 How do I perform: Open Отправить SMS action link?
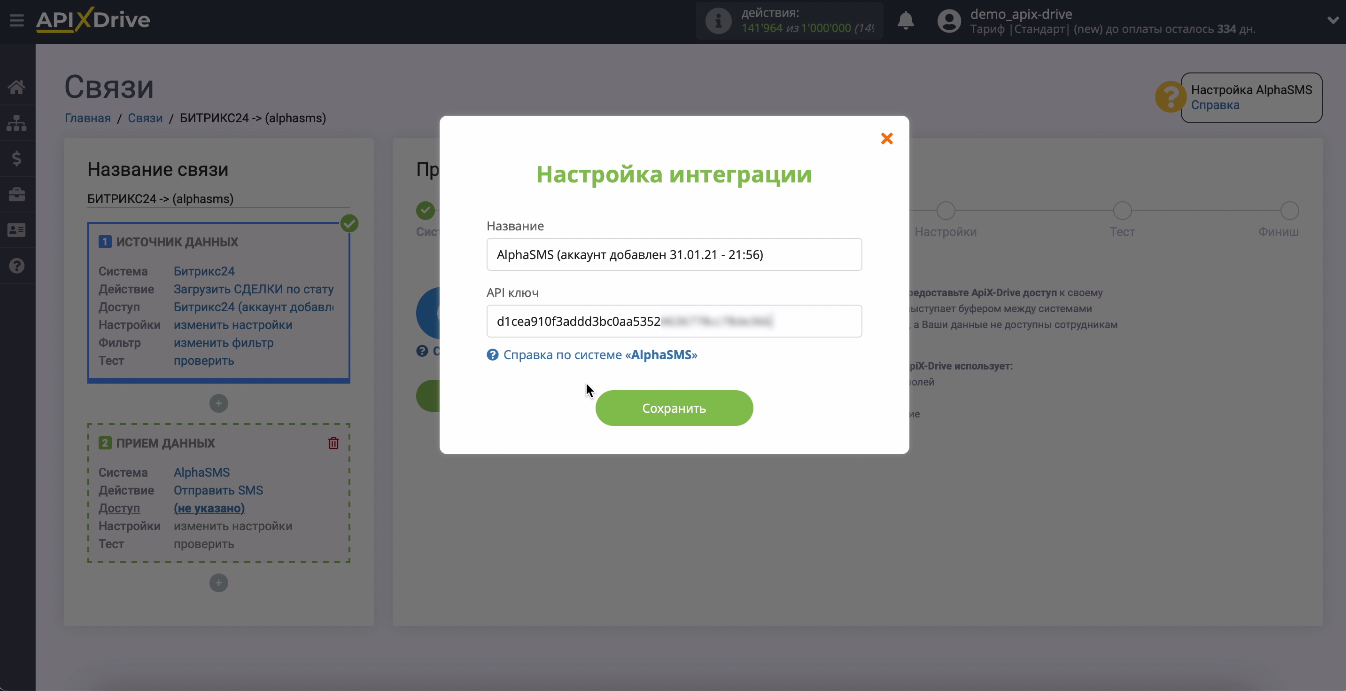click(219, 490)
